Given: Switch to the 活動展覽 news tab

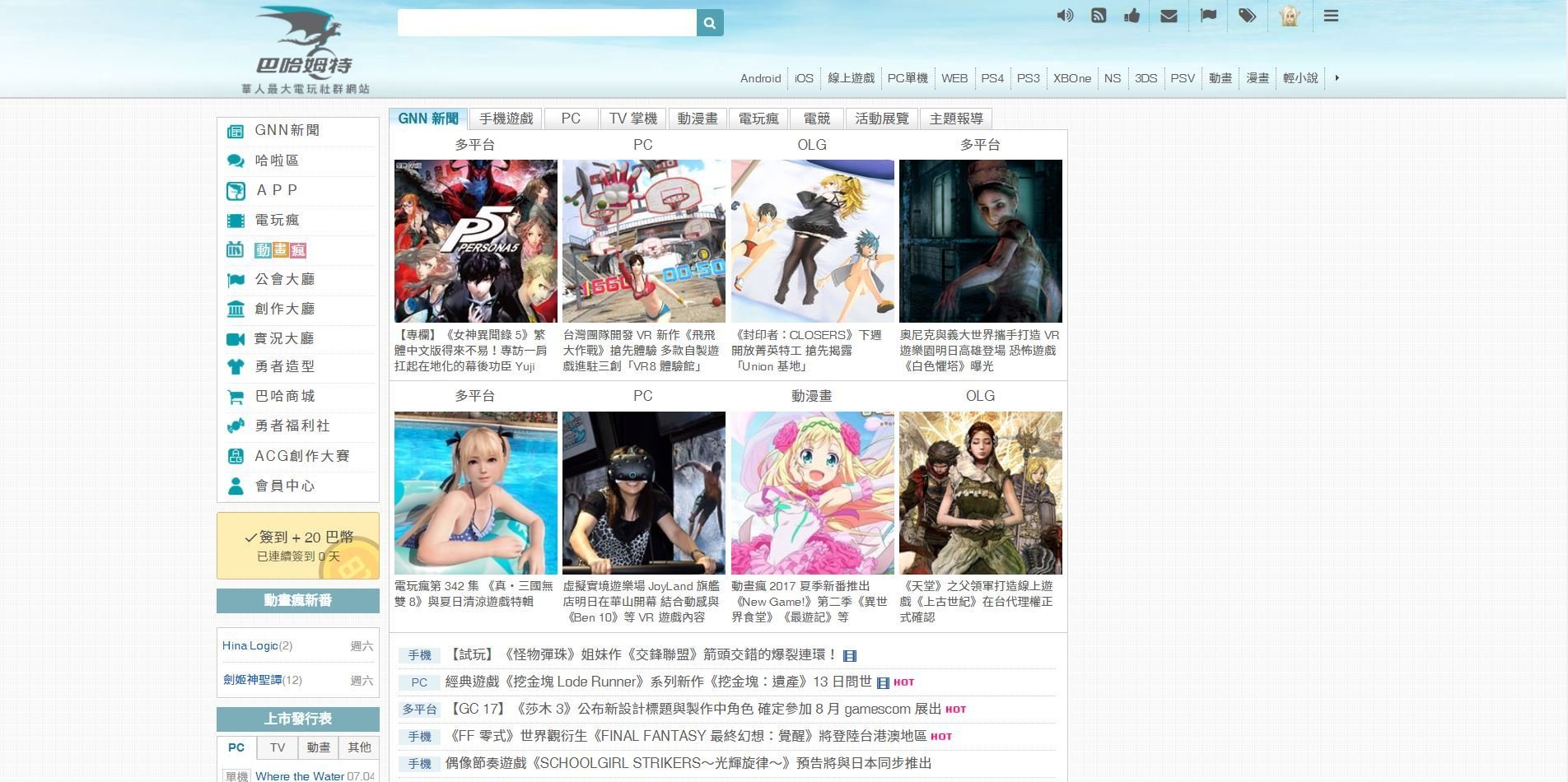Looking at the screenshot, I should click(x=881, y=119).
